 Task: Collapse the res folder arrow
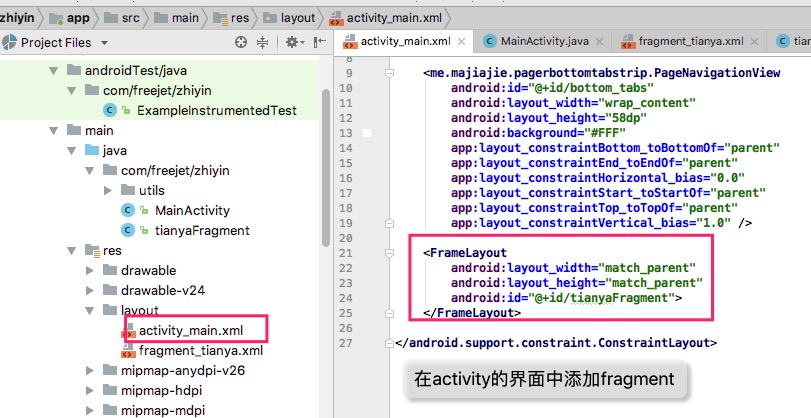tap(71, 251)
